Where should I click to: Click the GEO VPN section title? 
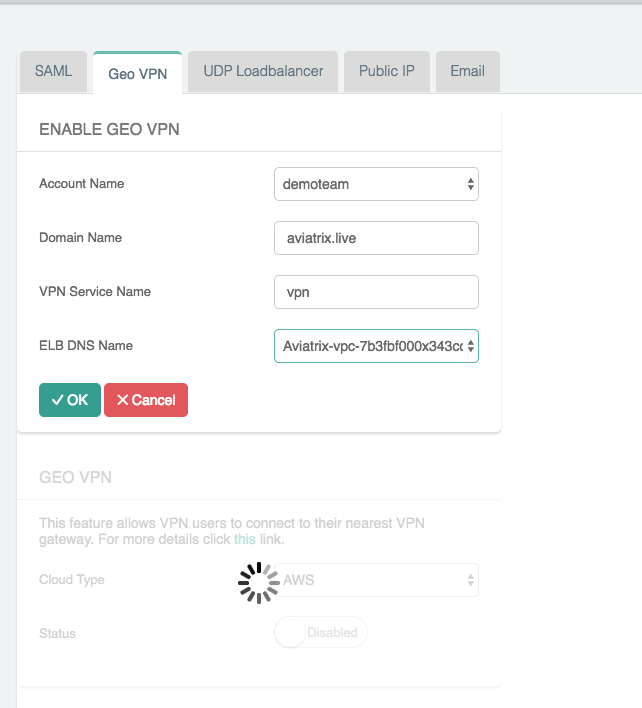75,477
